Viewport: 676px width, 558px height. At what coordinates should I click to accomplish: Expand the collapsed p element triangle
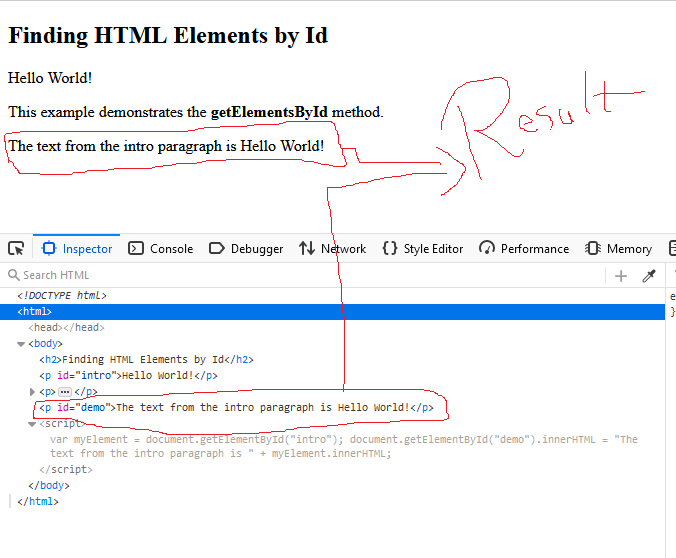32,392
